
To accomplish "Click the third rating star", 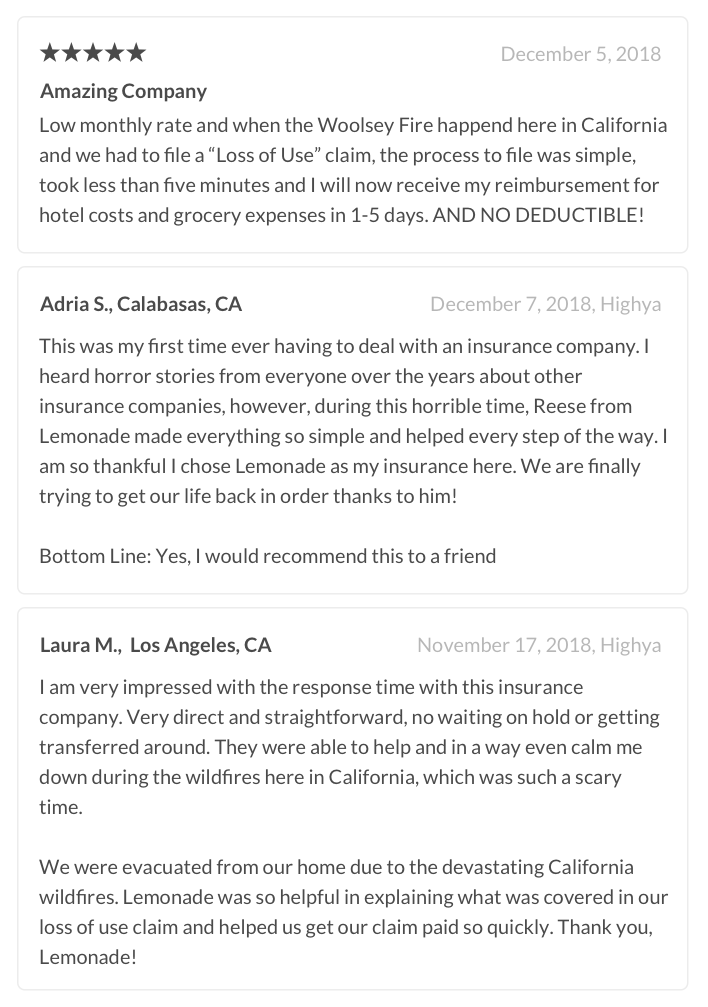I will (x=93, y=53).
